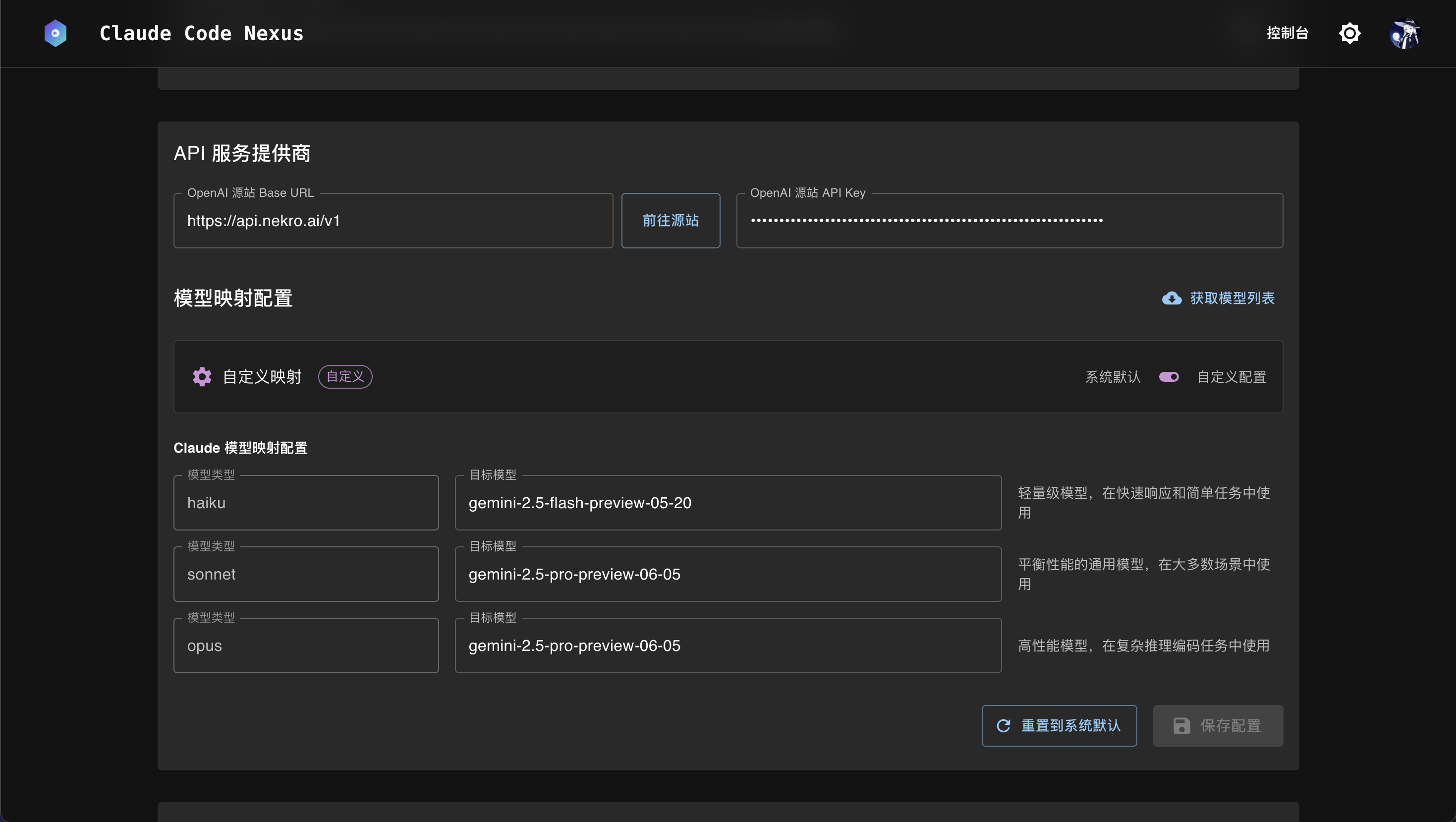Click the gear icon beside 自定义映射
Viewport: 1456px width, 822px height.
click(202, 376)
